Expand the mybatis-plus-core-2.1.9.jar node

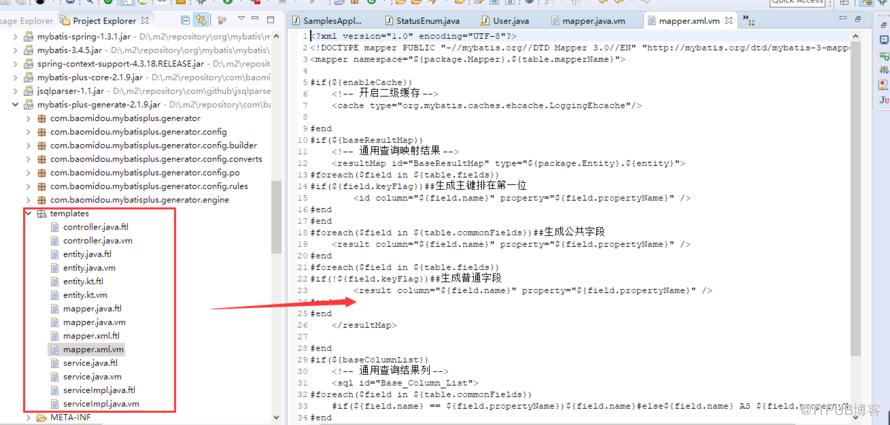tap(16, 77)
